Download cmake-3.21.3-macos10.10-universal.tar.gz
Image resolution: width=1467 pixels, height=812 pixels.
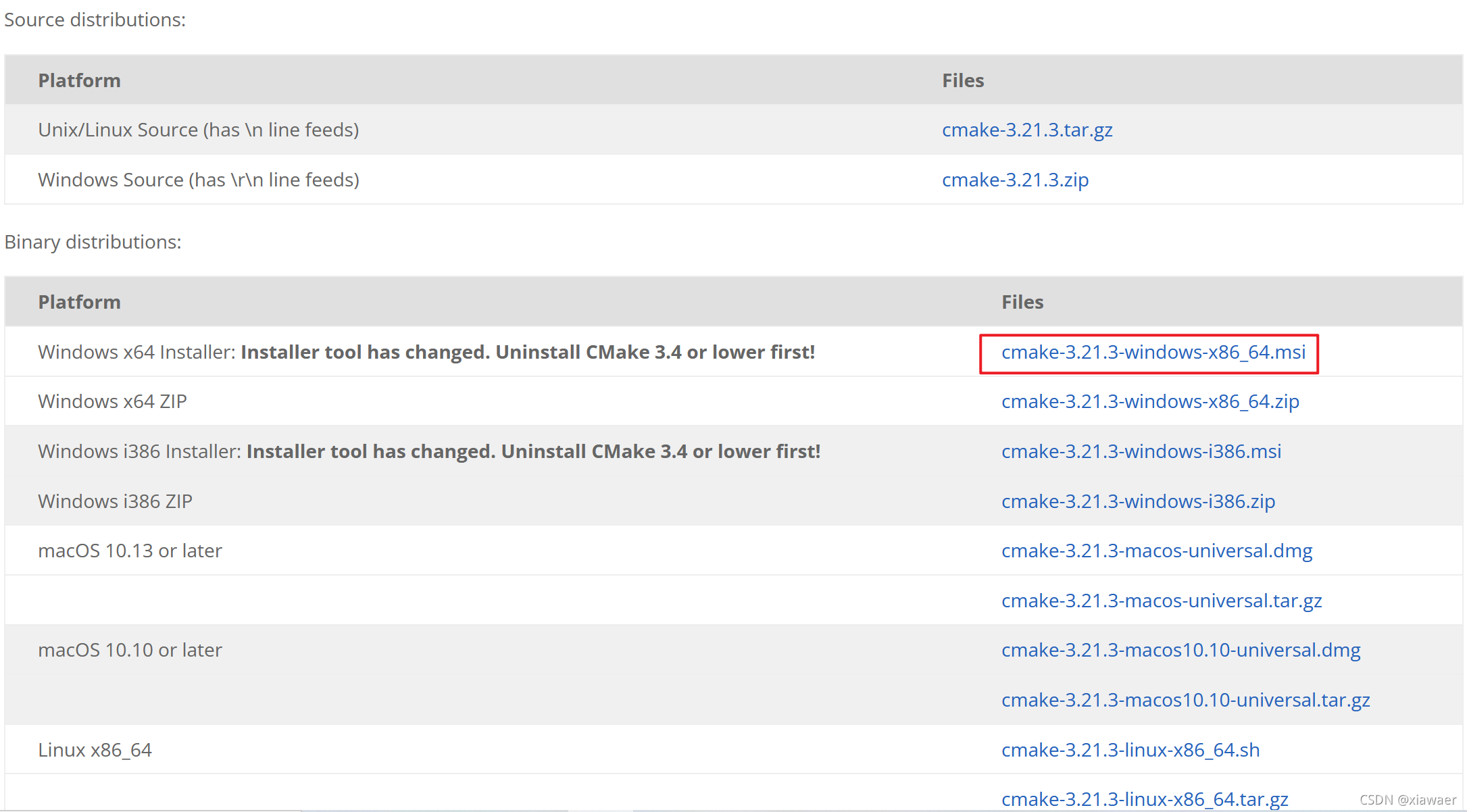pyautogui.click(x=1185, y=700)
